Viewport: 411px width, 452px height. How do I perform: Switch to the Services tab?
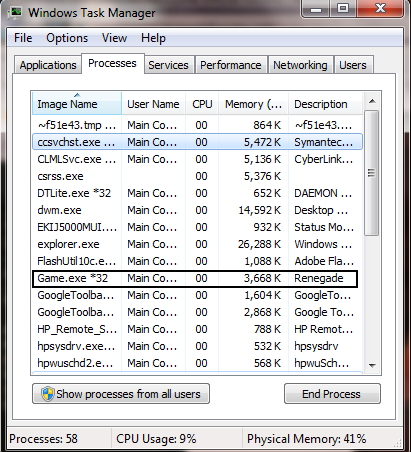pyautogui.click(x=168, y=65)
